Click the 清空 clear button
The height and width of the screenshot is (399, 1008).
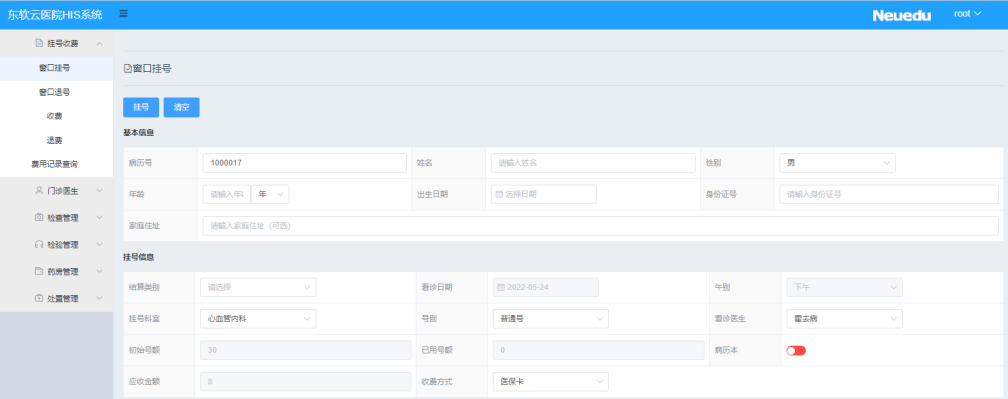[x=181, y=107]
